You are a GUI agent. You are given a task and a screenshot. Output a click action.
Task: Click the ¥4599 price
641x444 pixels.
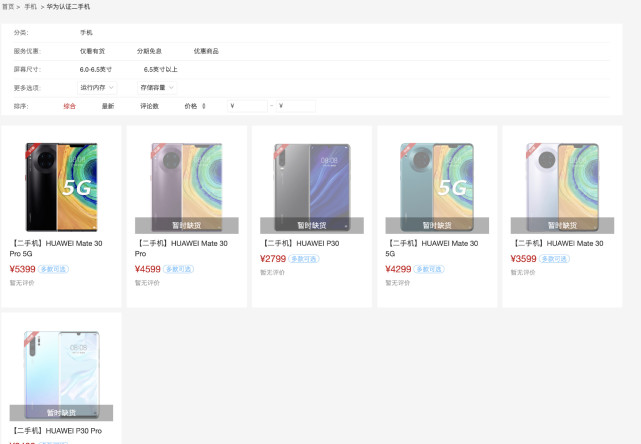tap(148, 269)
